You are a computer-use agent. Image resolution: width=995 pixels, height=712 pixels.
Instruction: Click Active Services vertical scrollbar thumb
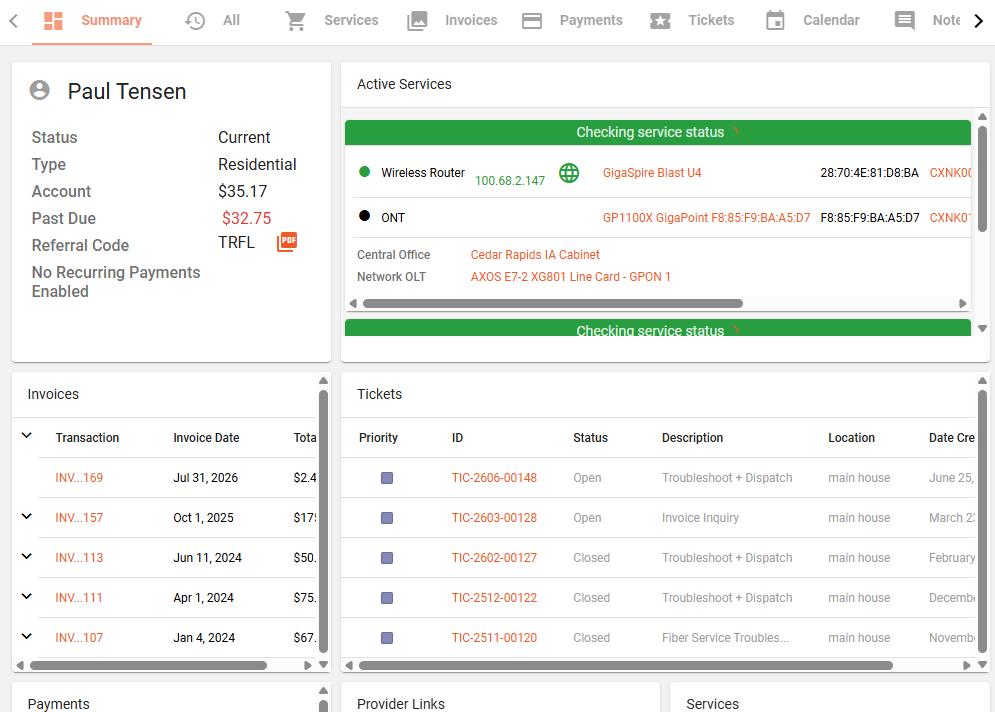[x=982, y=179]
